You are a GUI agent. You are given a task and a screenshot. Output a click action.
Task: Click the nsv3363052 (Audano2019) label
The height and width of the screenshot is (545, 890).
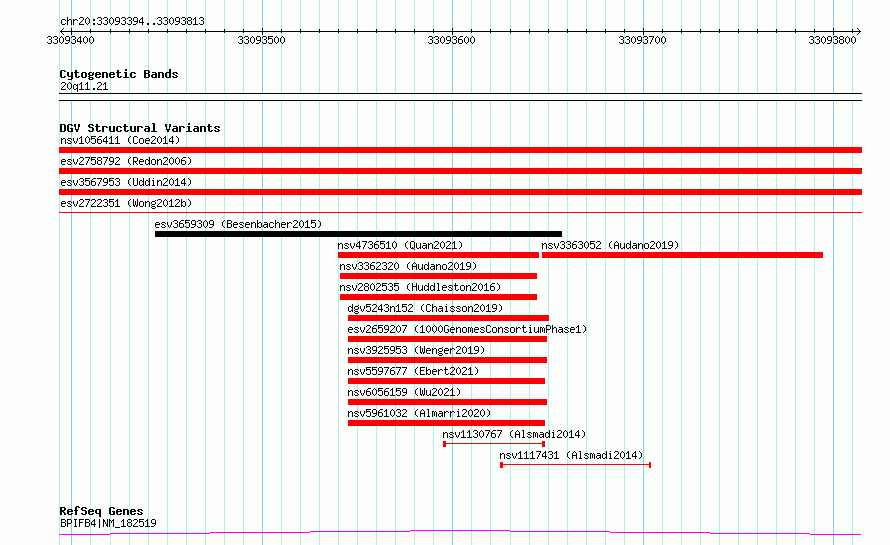pyautogui.click(x=610, y=245)
